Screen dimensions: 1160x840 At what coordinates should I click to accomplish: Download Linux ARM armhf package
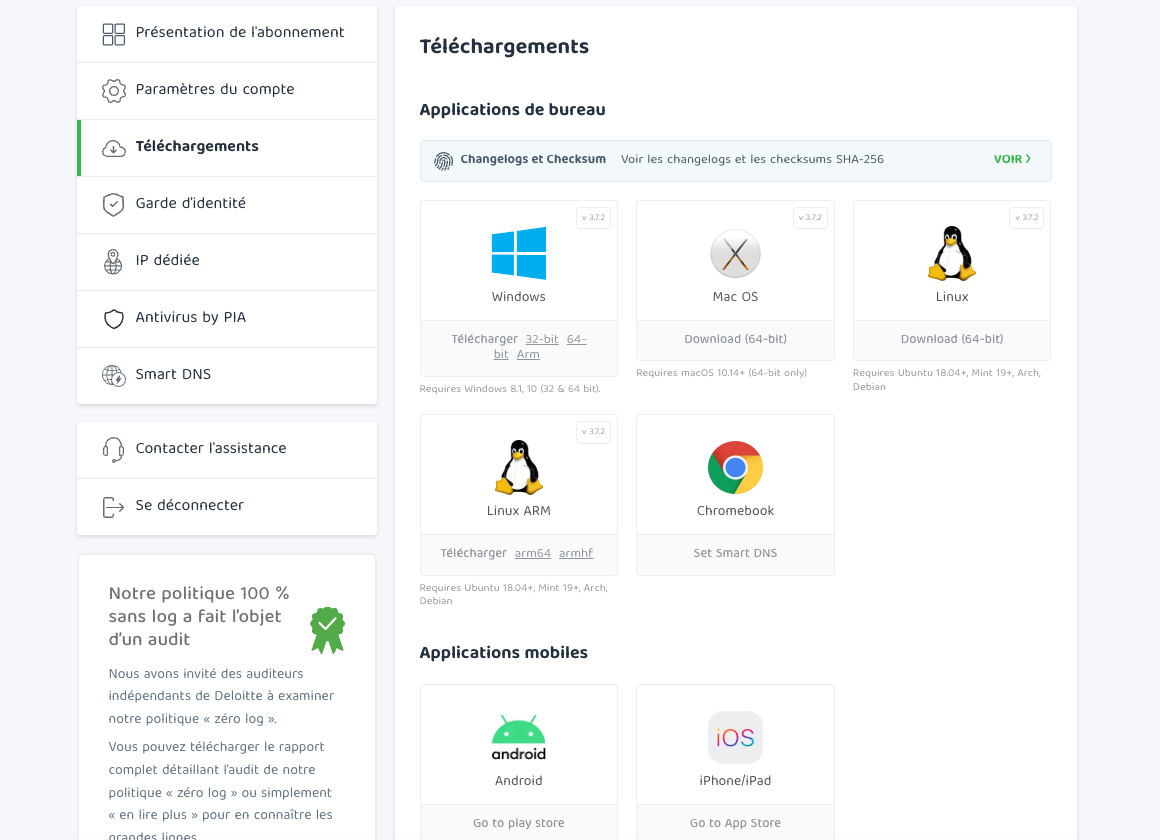pyautogui.click(x=576, y=553)
